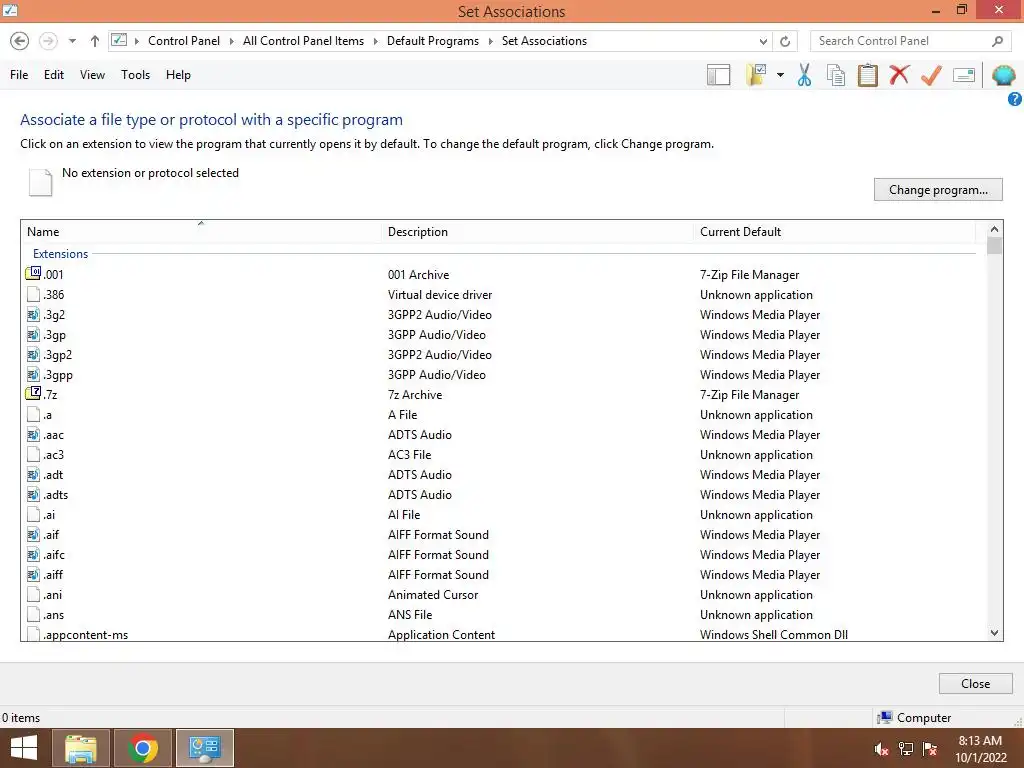
Task: Click the orange checkmark Properties icon
Action: click(x=931, y=75)
